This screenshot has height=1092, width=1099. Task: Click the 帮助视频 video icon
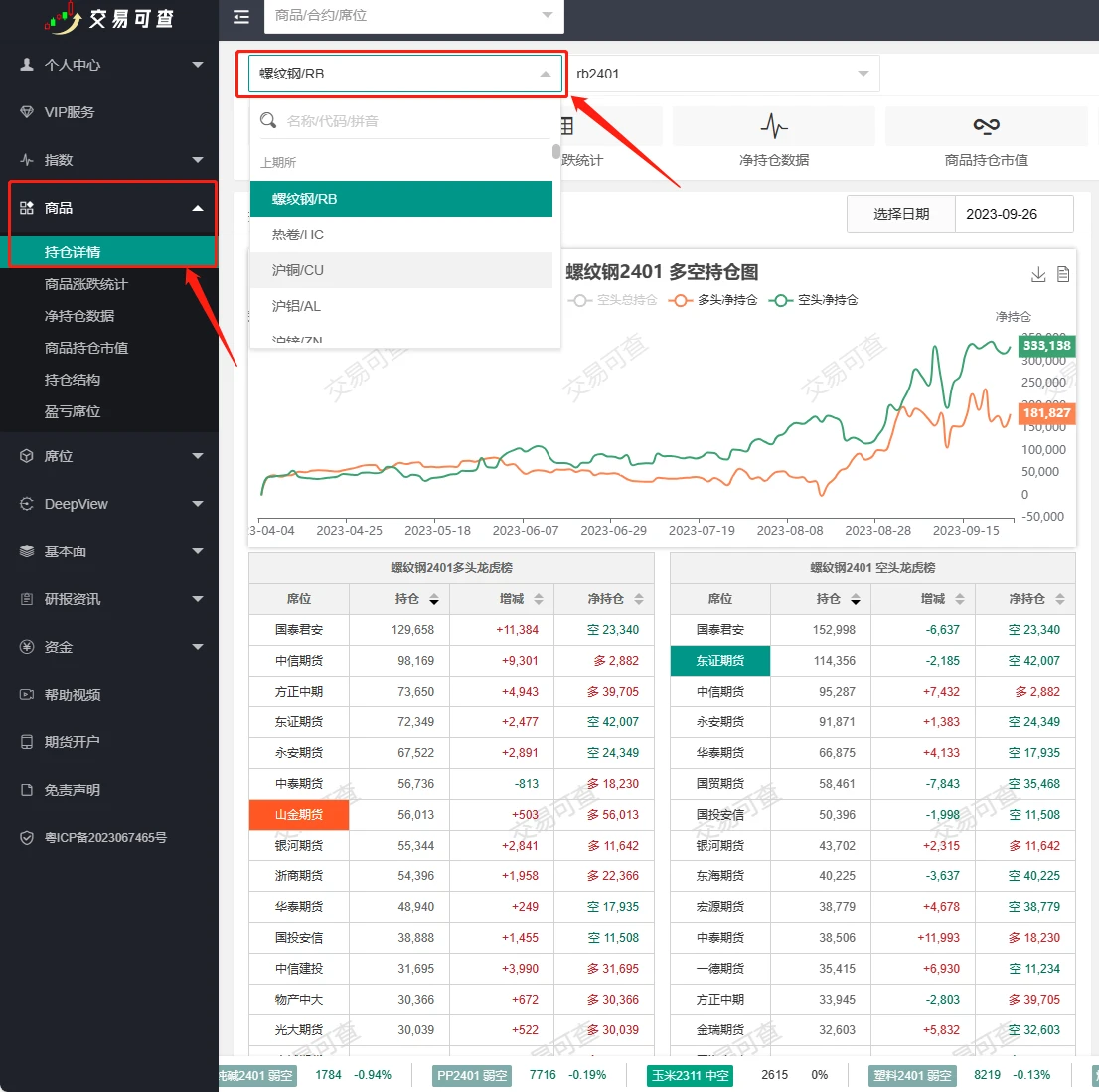coord(27,695)
